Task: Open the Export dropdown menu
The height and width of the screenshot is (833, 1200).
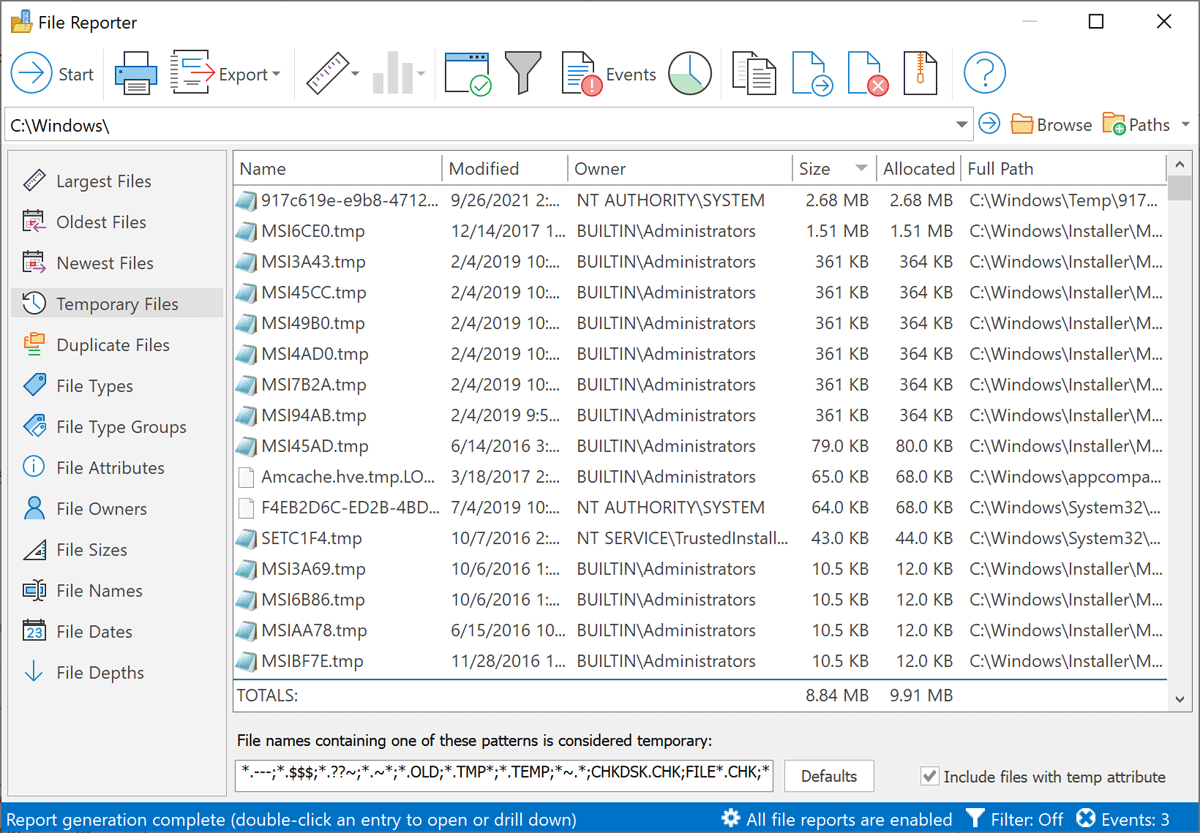Action: click(225, 74)
